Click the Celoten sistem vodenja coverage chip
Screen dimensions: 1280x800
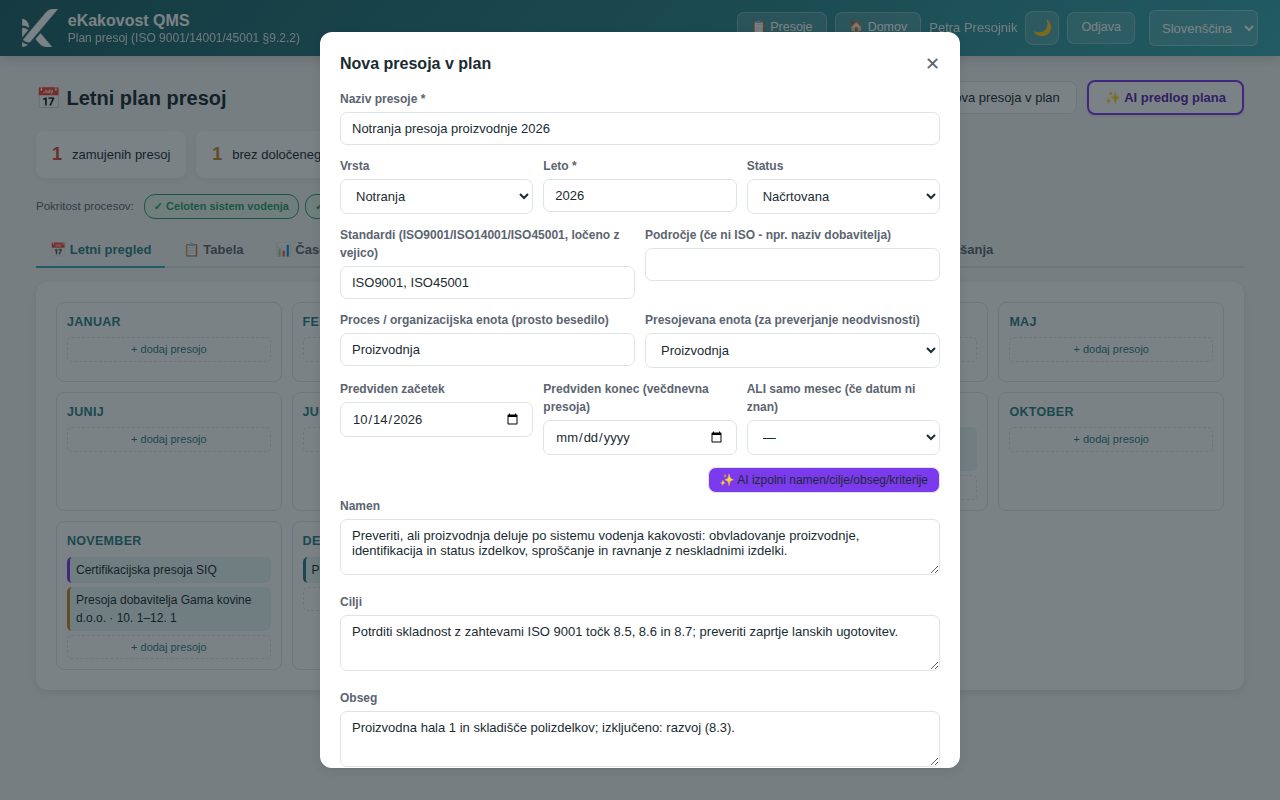tap(221, 206)
